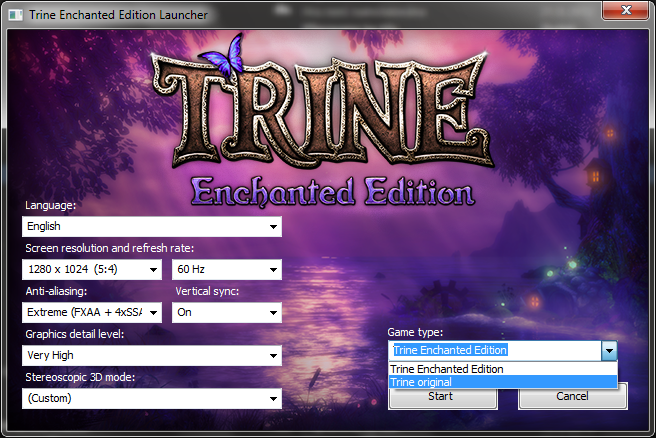Open the Anti-aliasing dropdown showing Extreme
This screenshot has height=438, width=656.
coord(92,312)
